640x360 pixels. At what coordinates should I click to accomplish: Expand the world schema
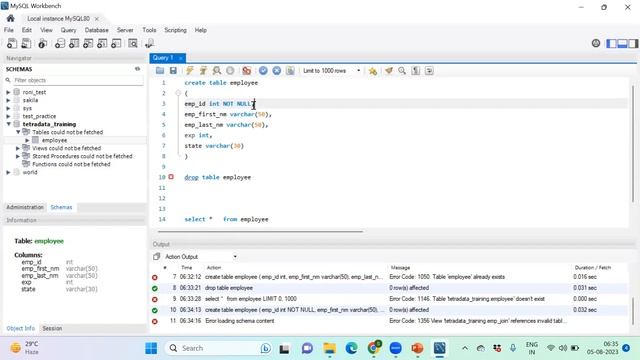point(8,172)
